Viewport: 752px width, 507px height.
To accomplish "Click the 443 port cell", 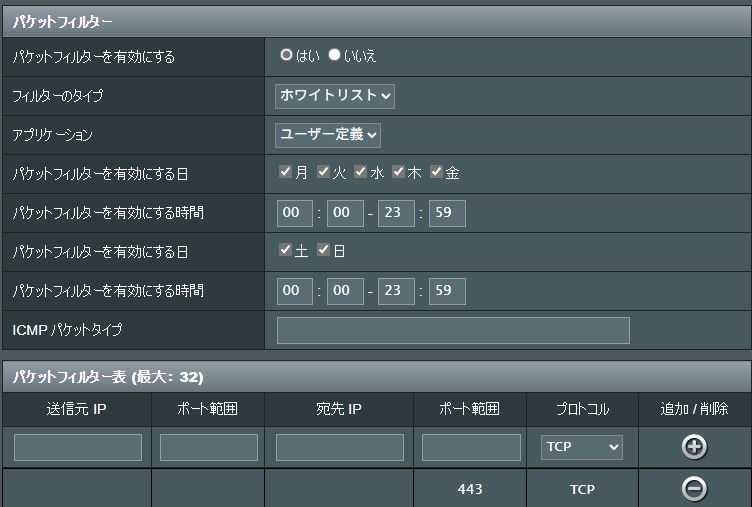I will click(470, 489).
